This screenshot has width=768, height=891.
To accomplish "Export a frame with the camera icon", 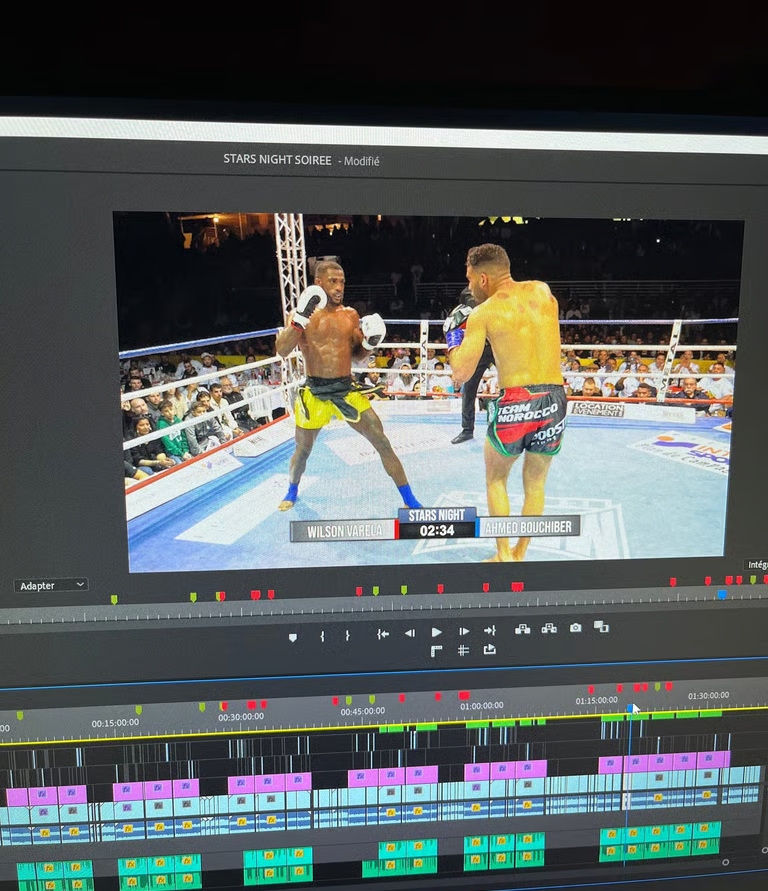I will click(575, 627).
